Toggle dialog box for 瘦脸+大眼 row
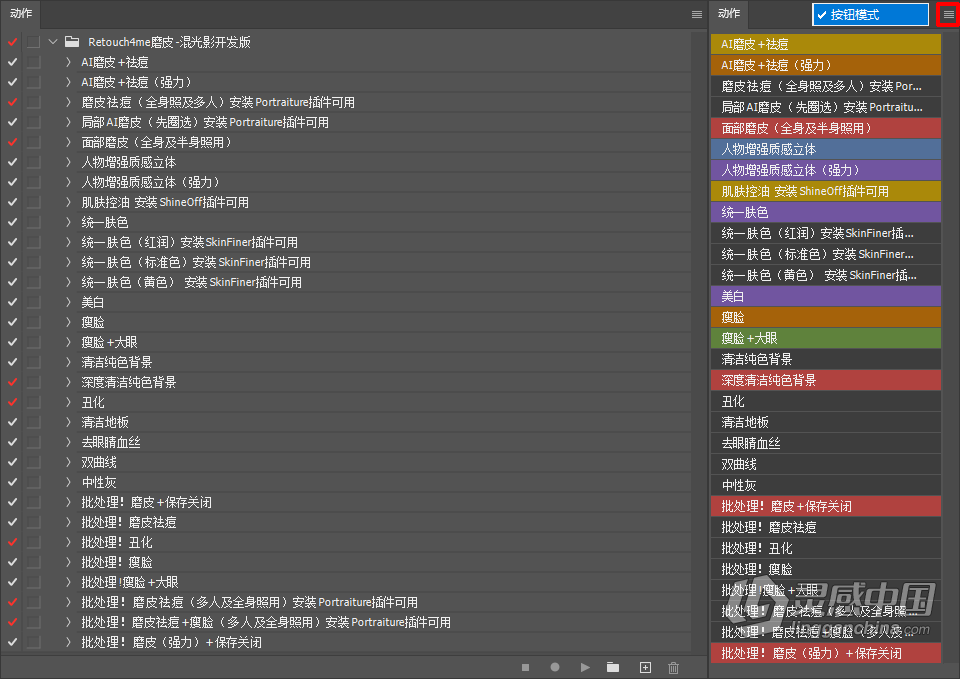This screenshot has height=679, width=960. pos(34,342)
